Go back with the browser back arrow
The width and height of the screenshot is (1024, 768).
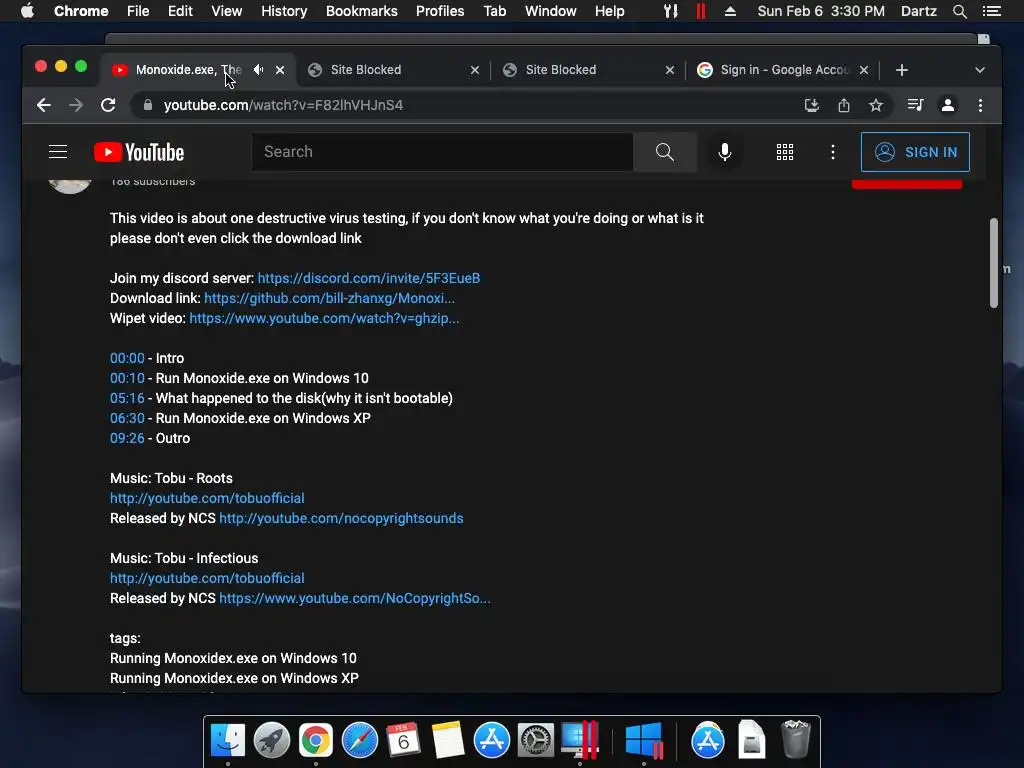[44, 105]
